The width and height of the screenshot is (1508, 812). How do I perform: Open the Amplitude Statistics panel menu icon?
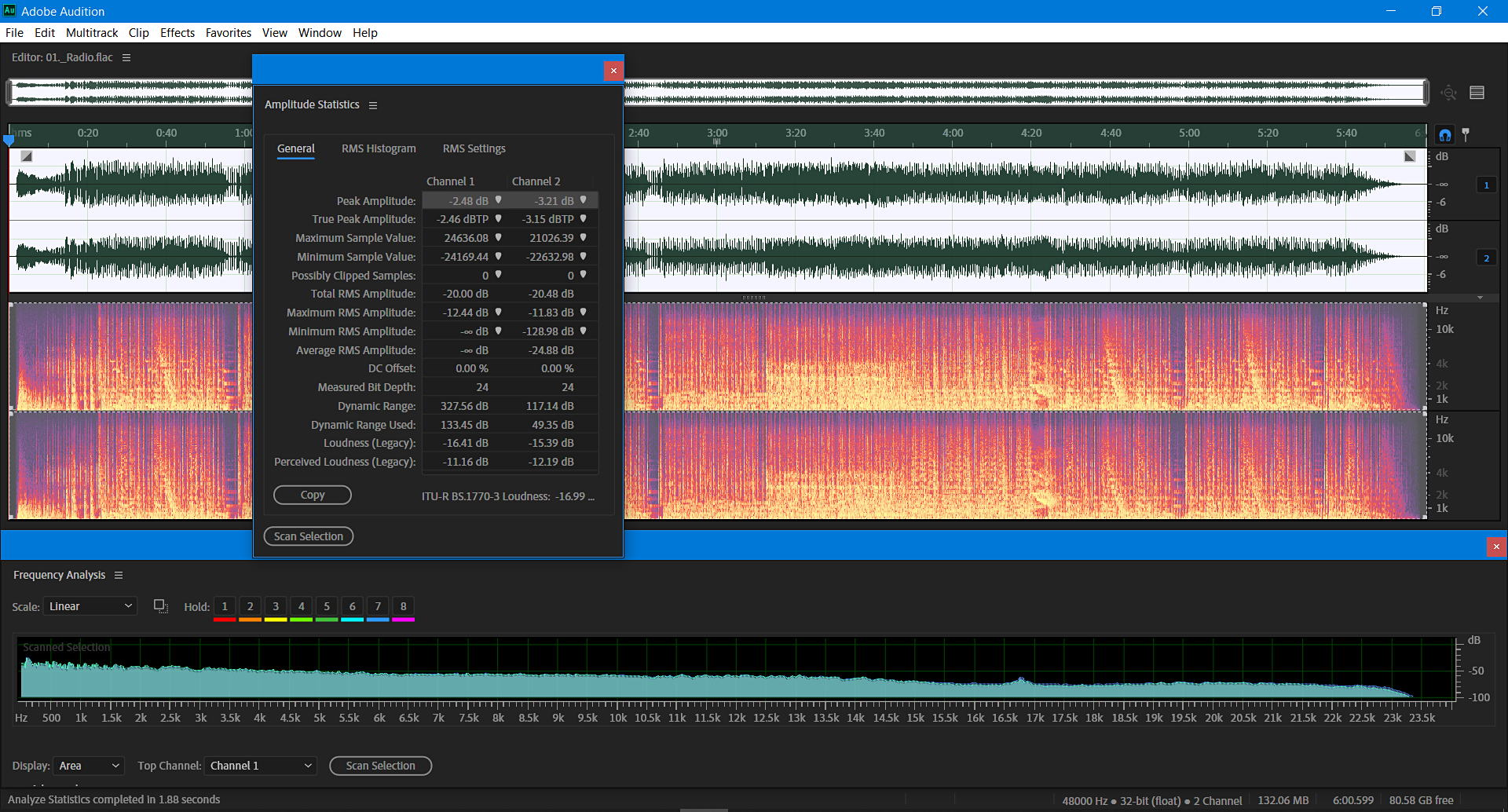click(x=373, y=104)
